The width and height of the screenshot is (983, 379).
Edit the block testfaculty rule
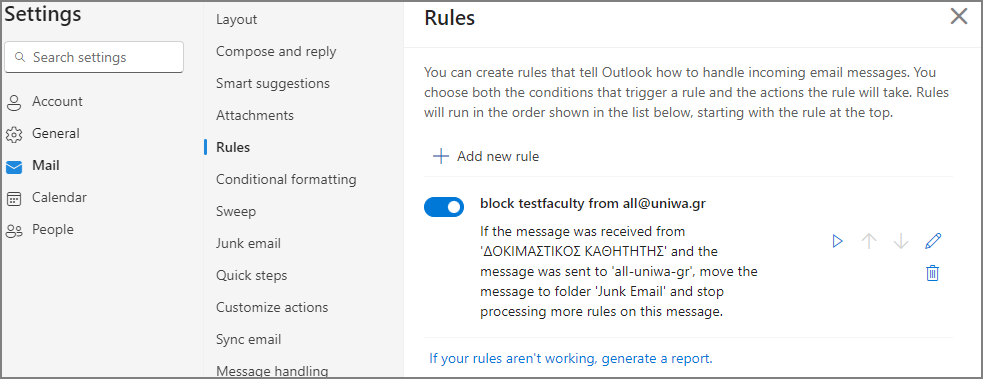933,241
